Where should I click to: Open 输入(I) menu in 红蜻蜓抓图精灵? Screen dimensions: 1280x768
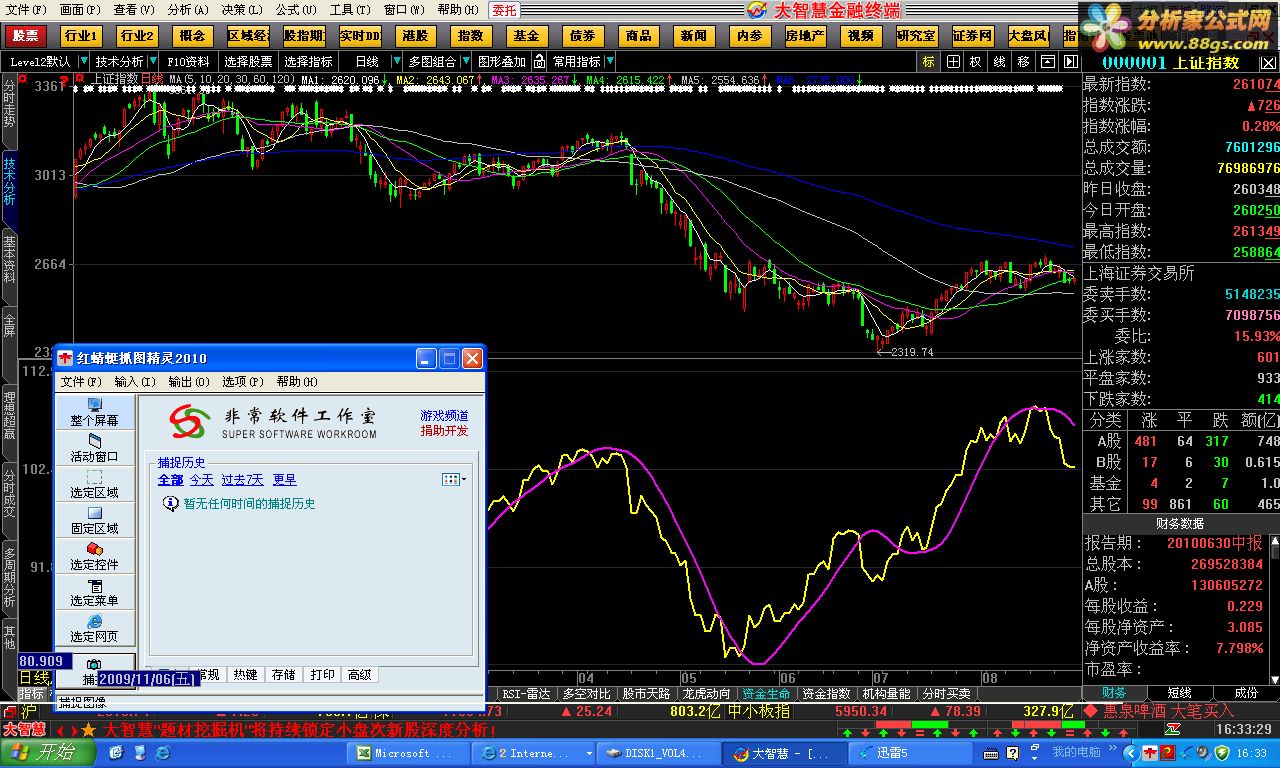point(135,381)
